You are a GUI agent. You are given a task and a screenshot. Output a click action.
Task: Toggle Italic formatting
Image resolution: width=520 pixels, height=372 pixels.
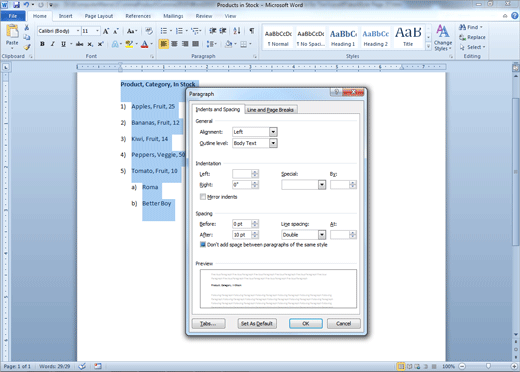53,44
